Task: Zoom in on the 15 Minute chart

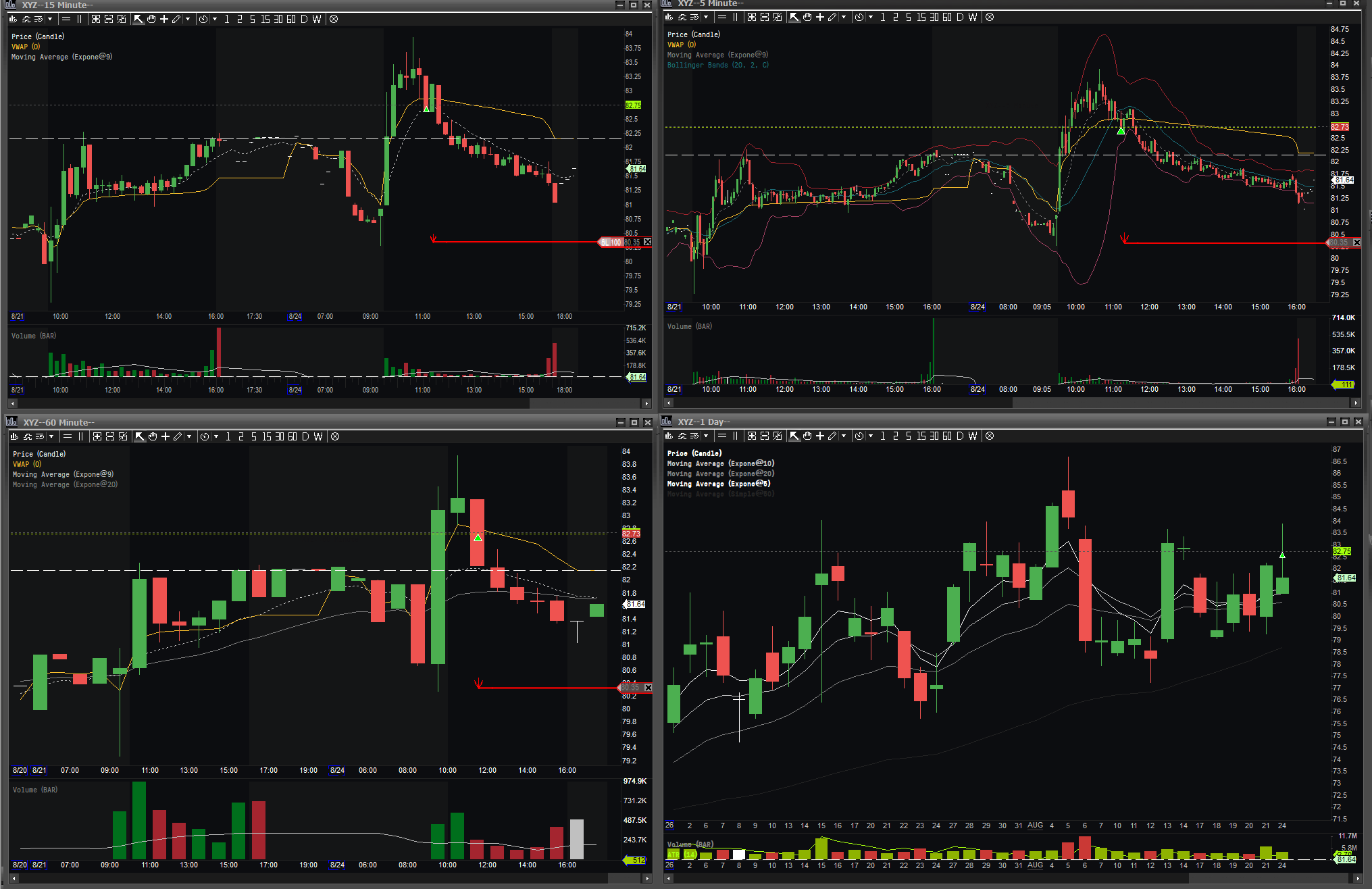Action: (96, 19)
